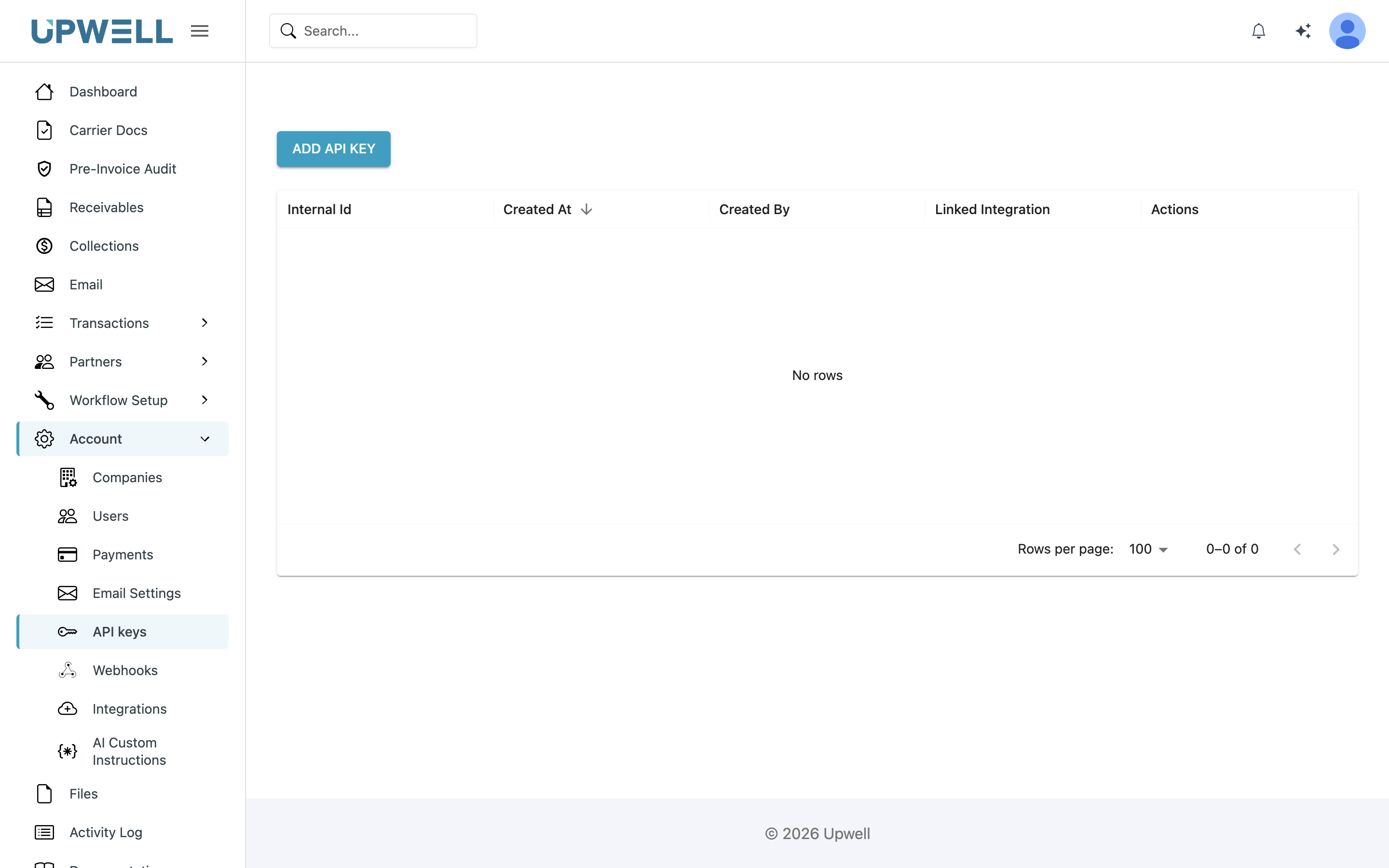Image resolution: width=1389 pixels, height=868 pixels.
Task: Open Carrier Docs menu item
Action: (x=123, y=130)
